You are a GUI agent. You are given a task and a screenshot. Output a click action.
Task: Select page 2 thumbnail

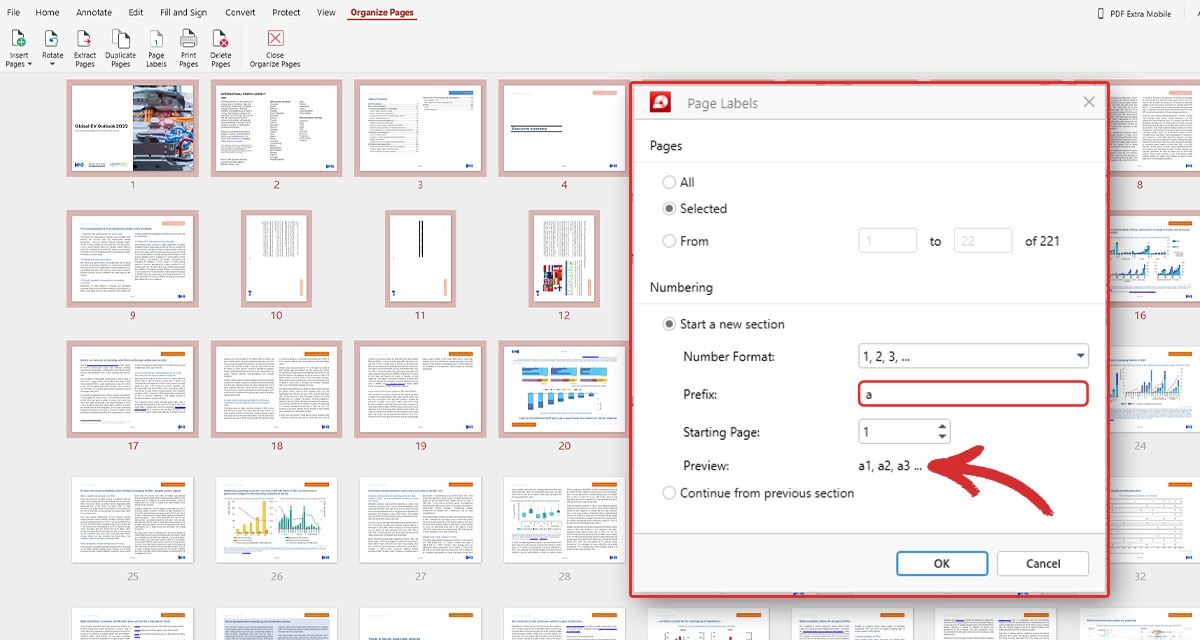coord(277,128)
